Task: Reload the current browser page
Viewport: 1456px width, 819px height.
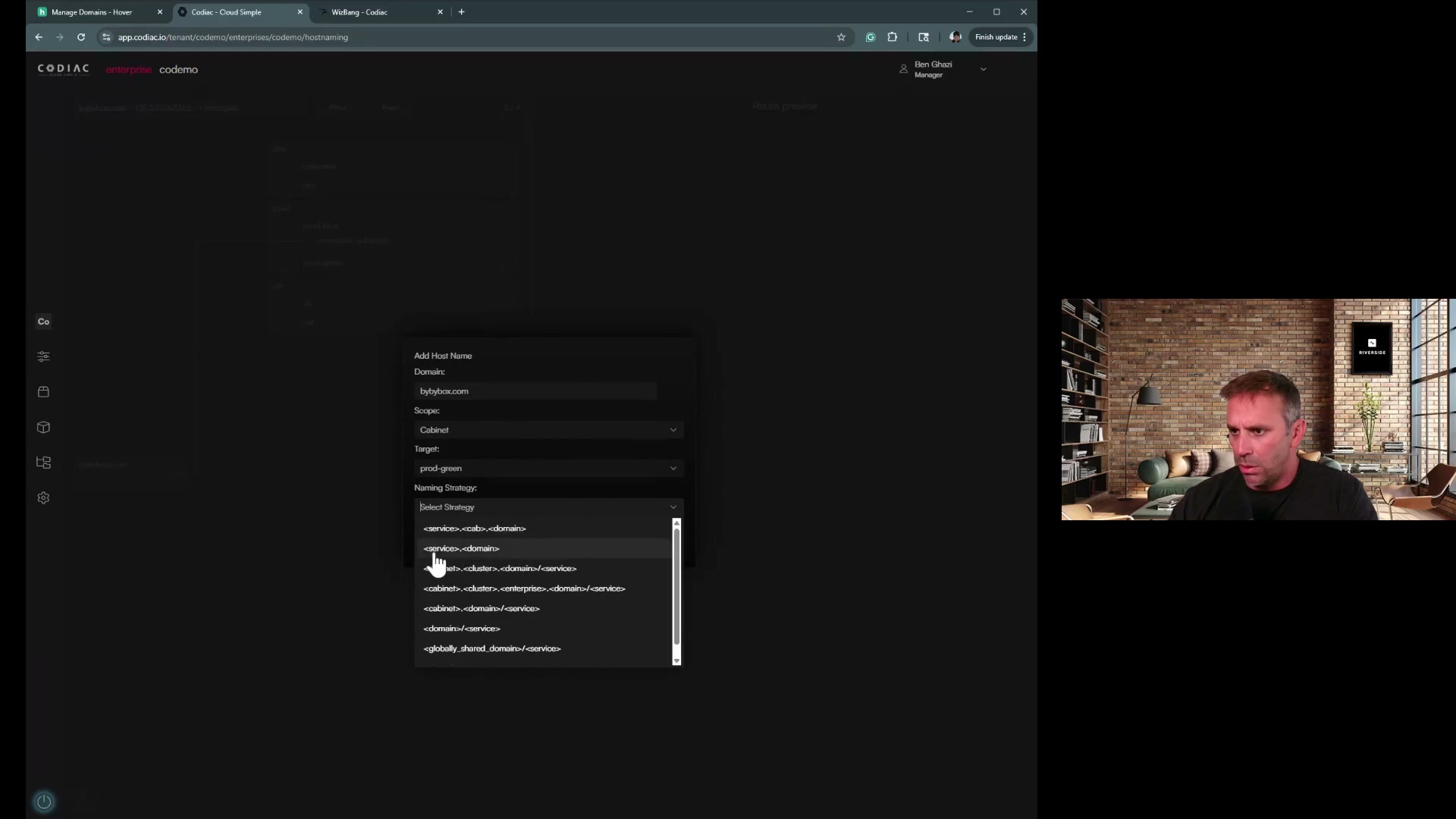Action: (x=81, y=37)
